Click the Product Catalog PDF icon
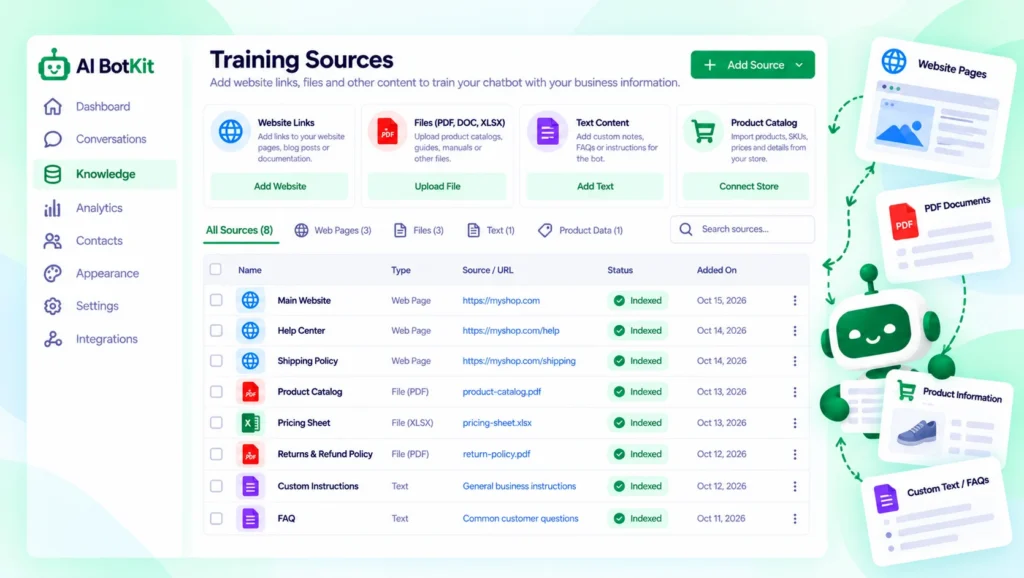The height and width of the screenshot is (578, 1024). point(250,392)
